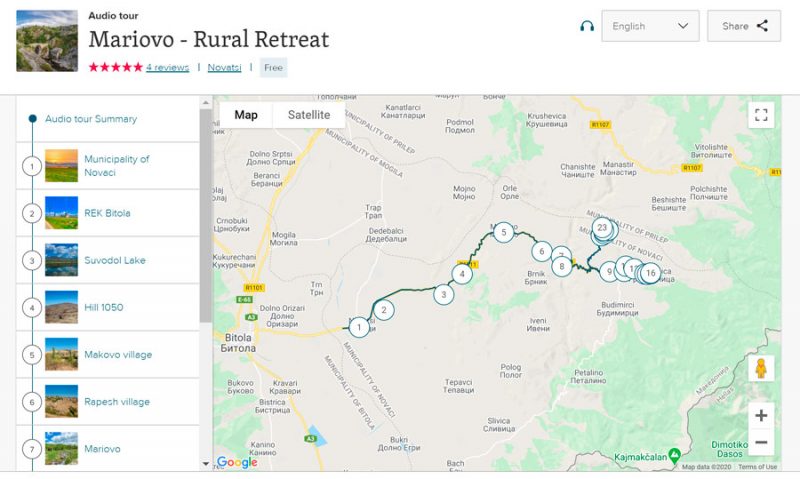
Task: Select map marker number 5
Action: [x=504, y=233]
